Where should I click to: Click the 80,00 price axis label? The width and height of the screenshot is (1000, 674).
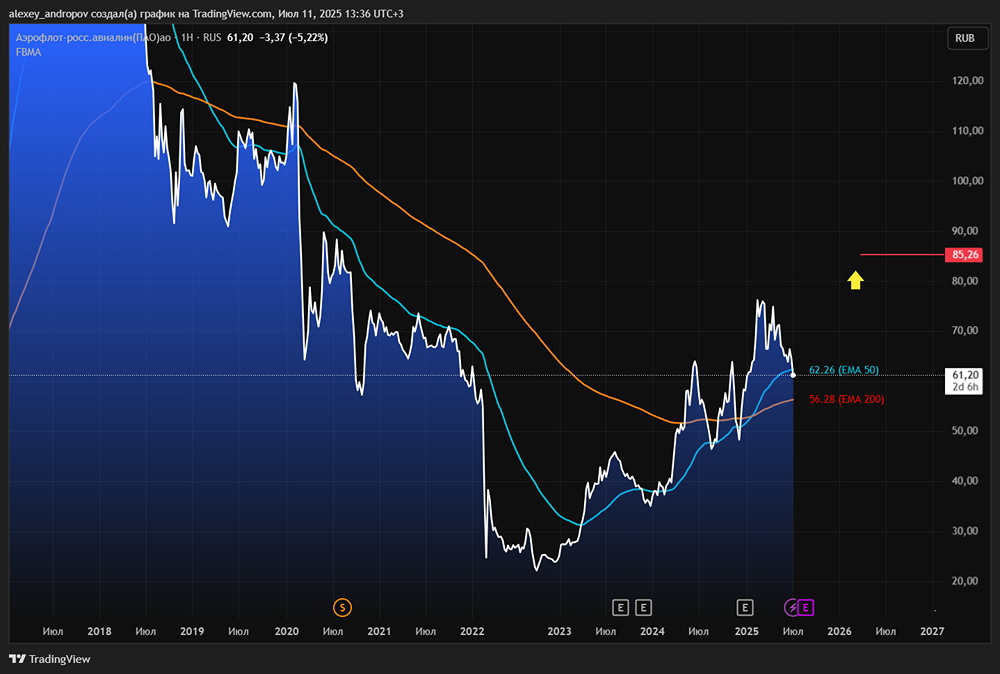[x=965, y=281]
